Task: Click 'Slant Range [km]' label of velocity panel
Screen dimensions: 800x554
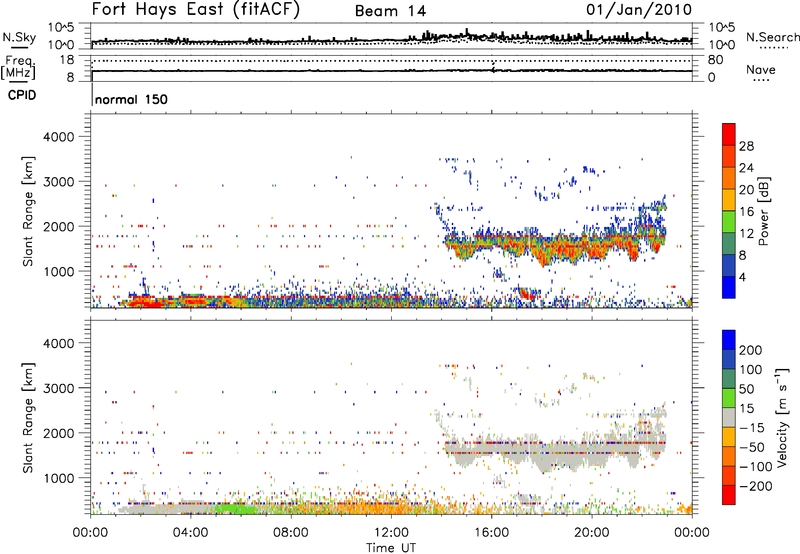Action: (x=28, y=418)
